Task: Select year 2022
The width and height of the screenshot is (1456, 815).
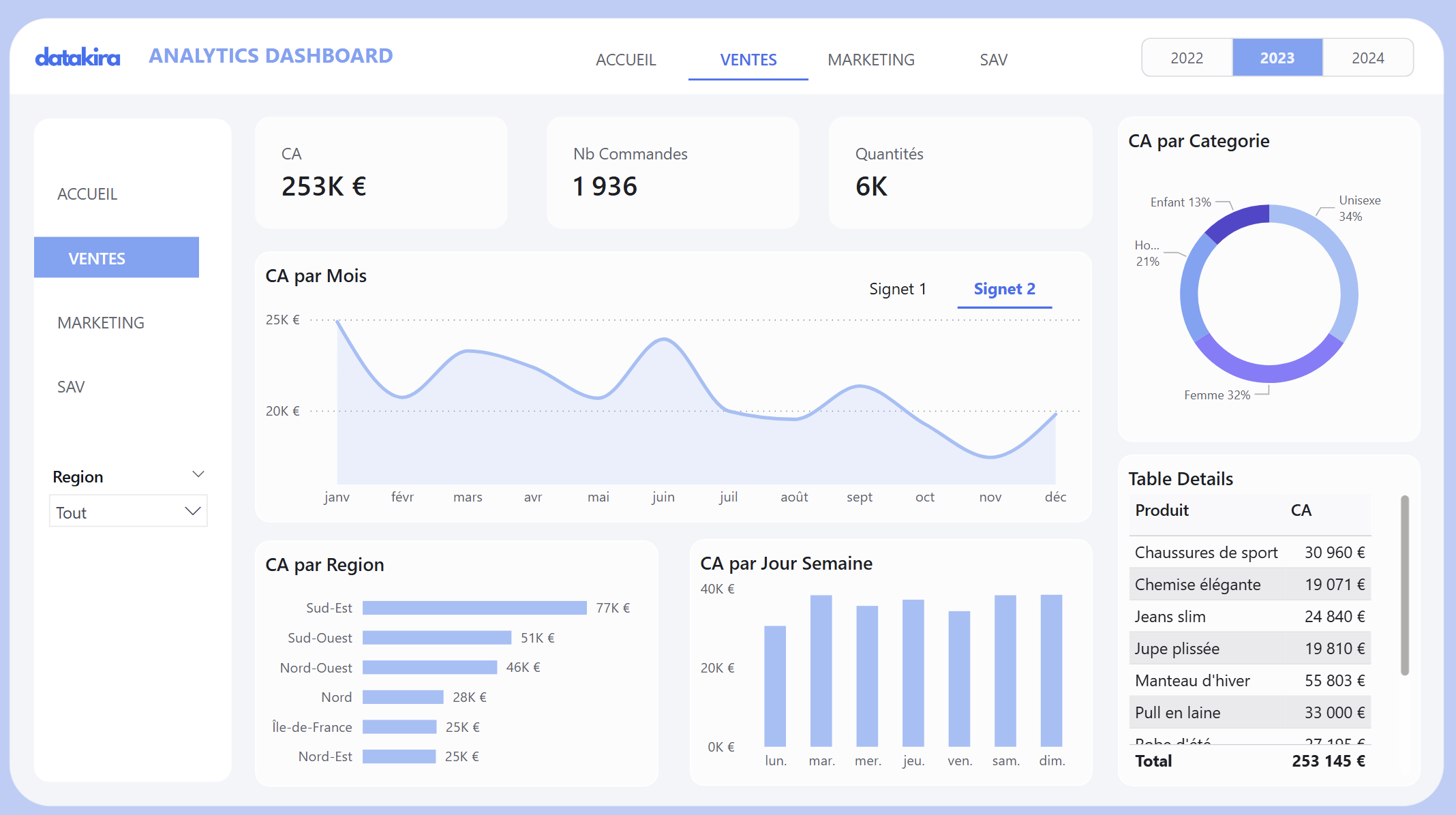Action: [1187, 58]
